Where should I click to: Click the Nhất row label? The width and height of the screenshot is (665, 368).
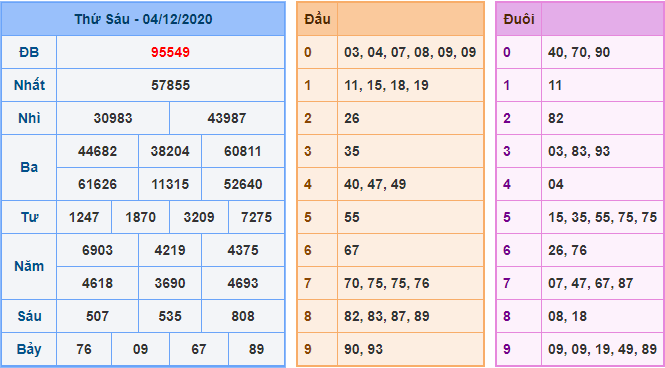pyautogui.click(x=29, y=85)
